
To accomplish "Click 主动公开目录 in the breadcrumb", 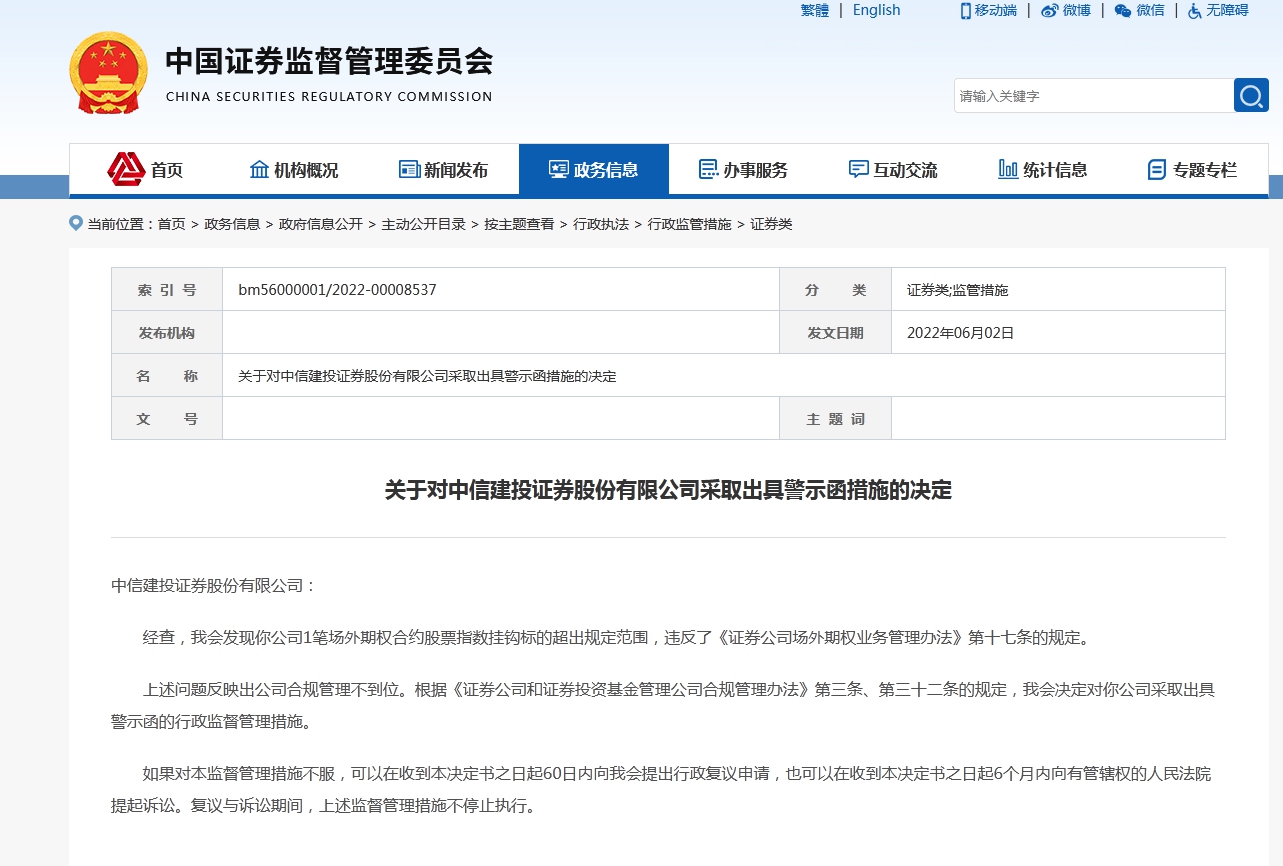I will pyautogui.click(x=424, y=224).
